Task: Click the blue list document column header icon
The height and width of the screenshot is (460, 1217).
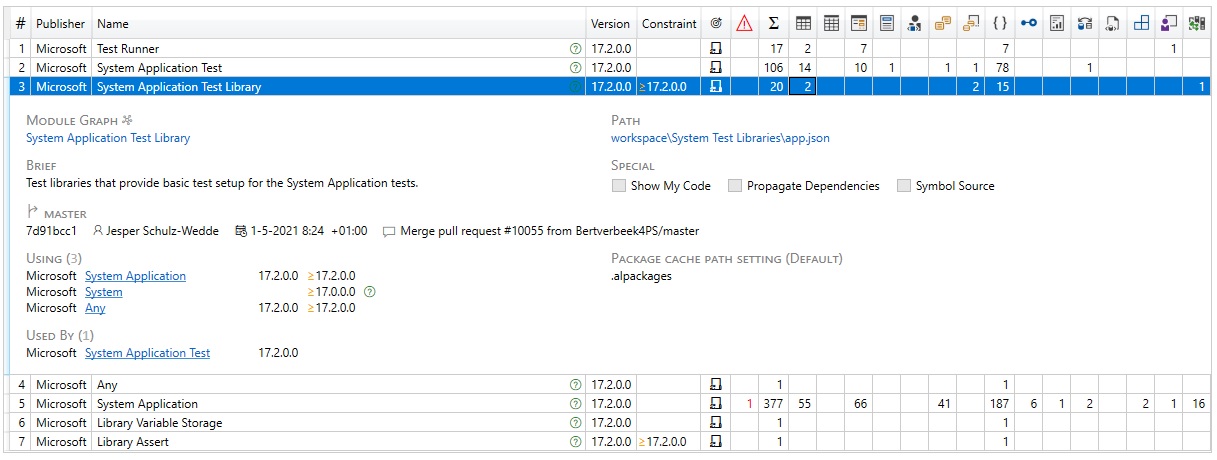Action: coord(887,24)
